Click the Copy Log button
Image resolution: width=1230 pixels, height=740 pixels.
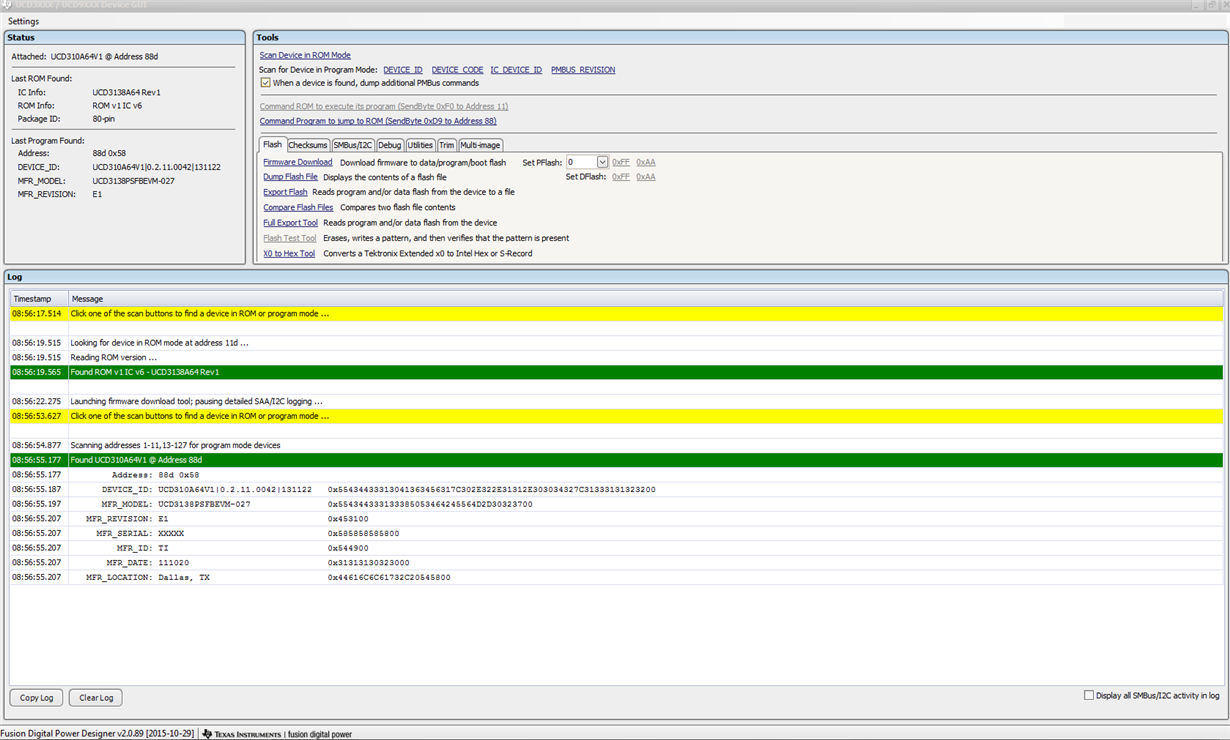click(x=37, y=697)
